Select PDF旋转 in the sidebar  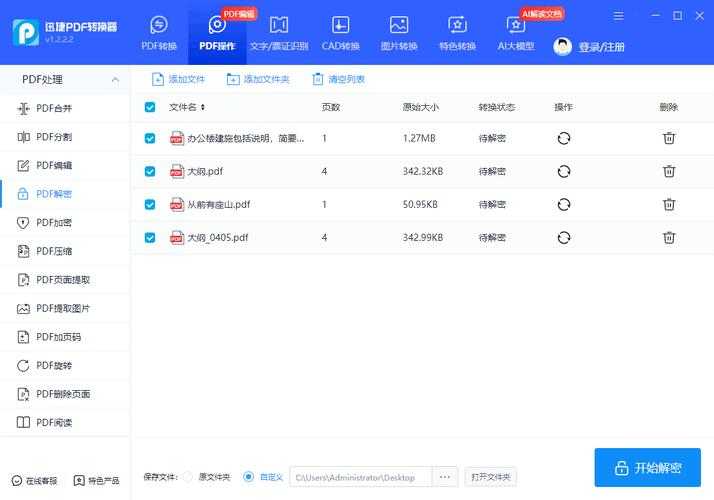[x=65, y=365]
